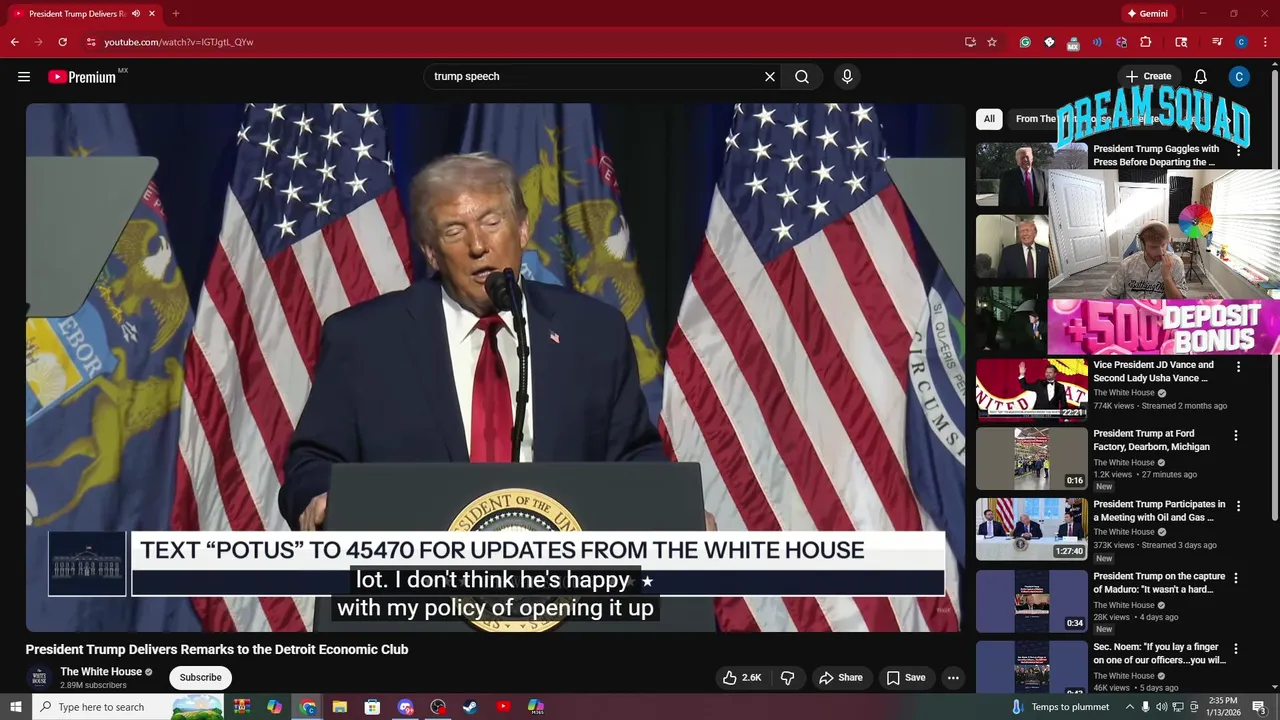
Task: View site information icon in address bar
Action: click(x=91, y=42)
